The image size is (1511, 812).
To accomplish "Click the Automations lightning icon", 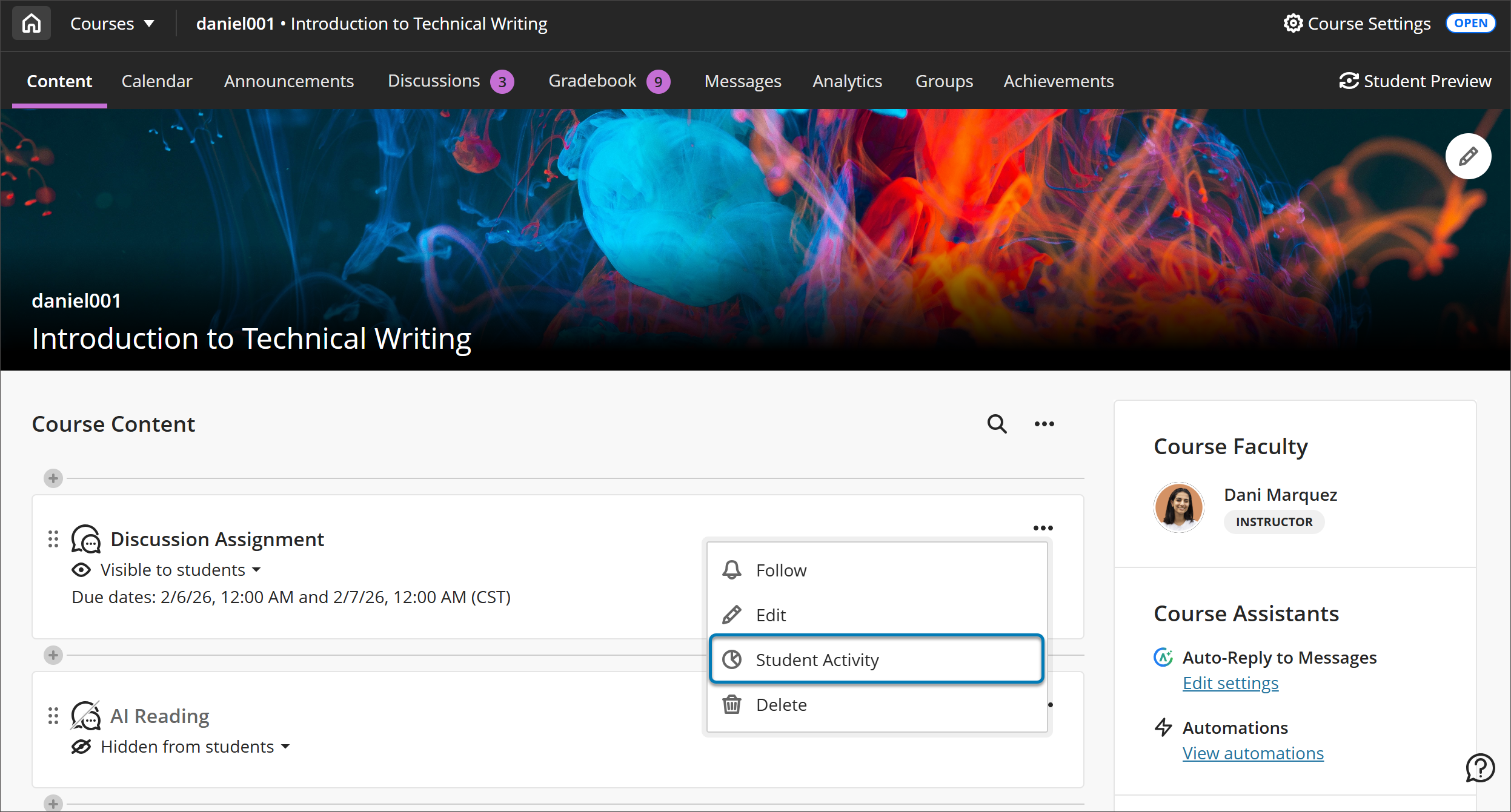I will [1164, 727].
